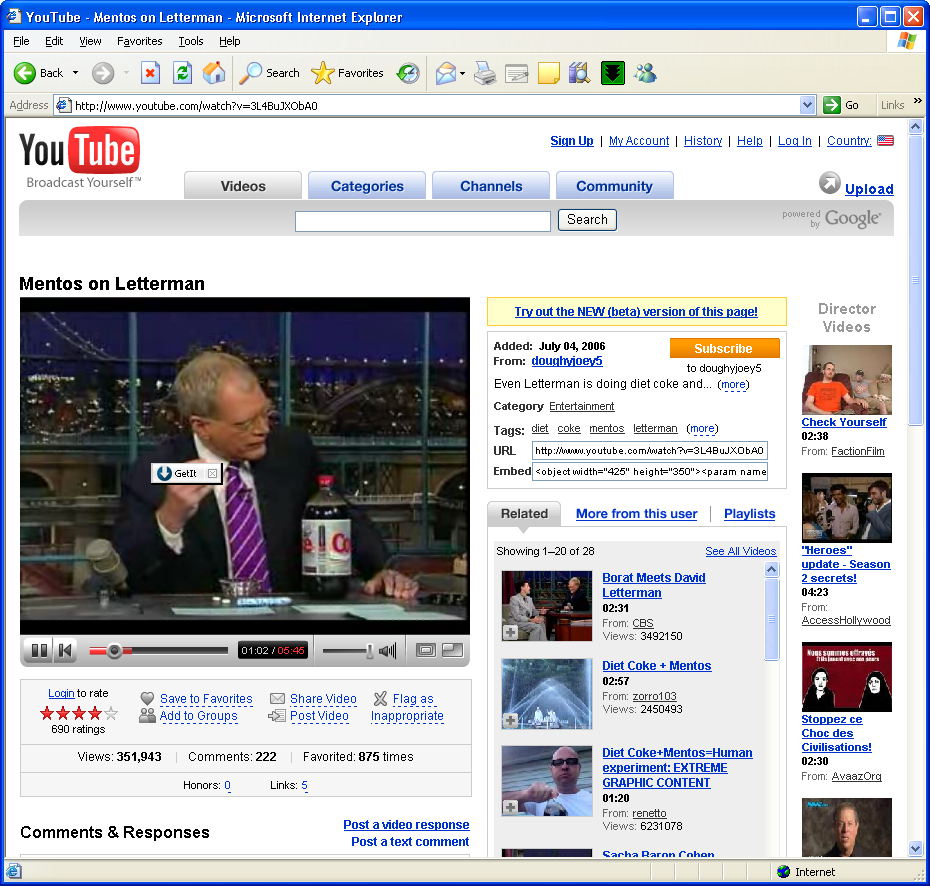Click the green download arrow toolbar icon
930x886 pixels.
[613, 74]
